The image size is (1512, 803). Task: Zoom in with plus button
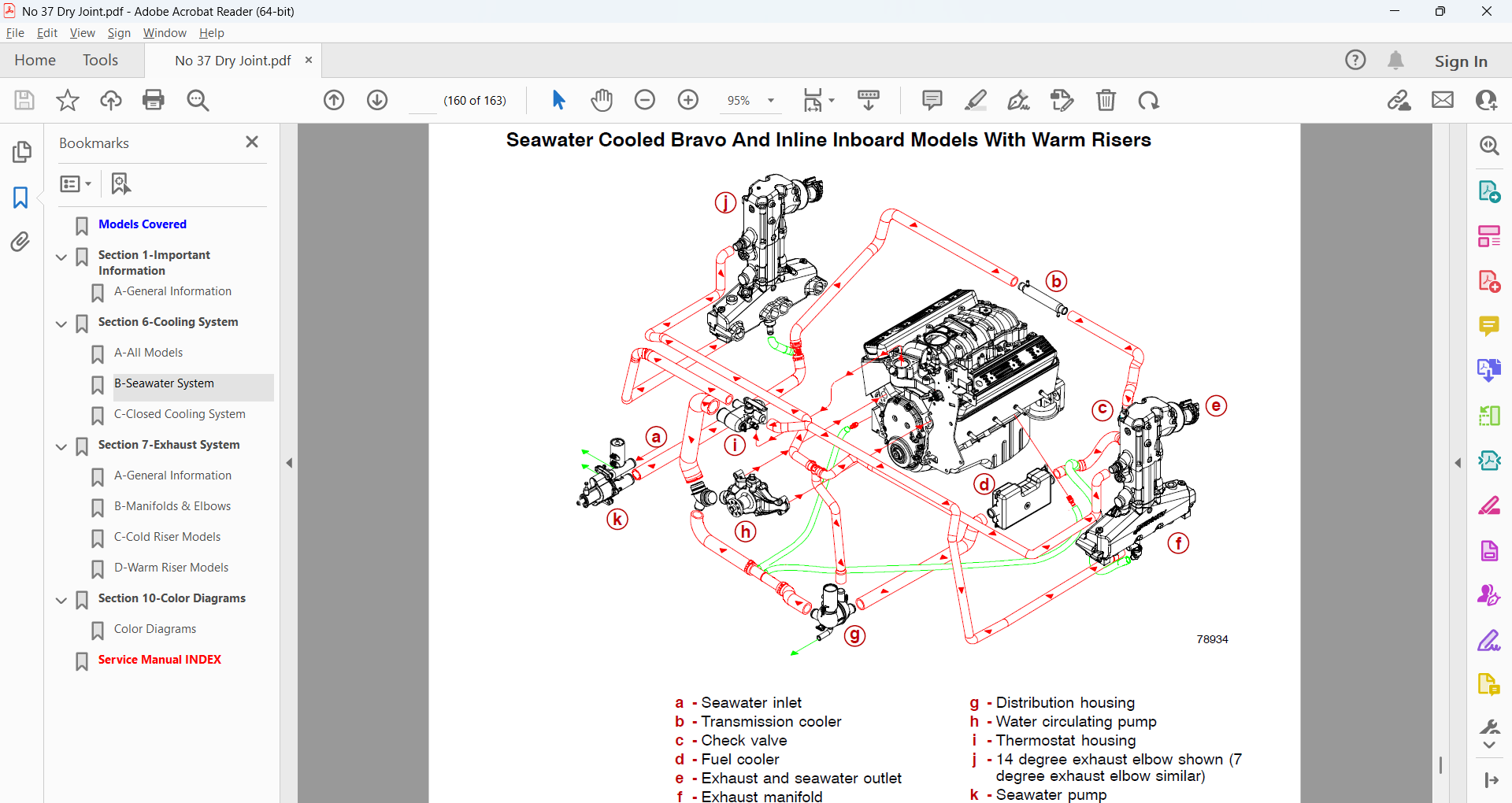688,100
